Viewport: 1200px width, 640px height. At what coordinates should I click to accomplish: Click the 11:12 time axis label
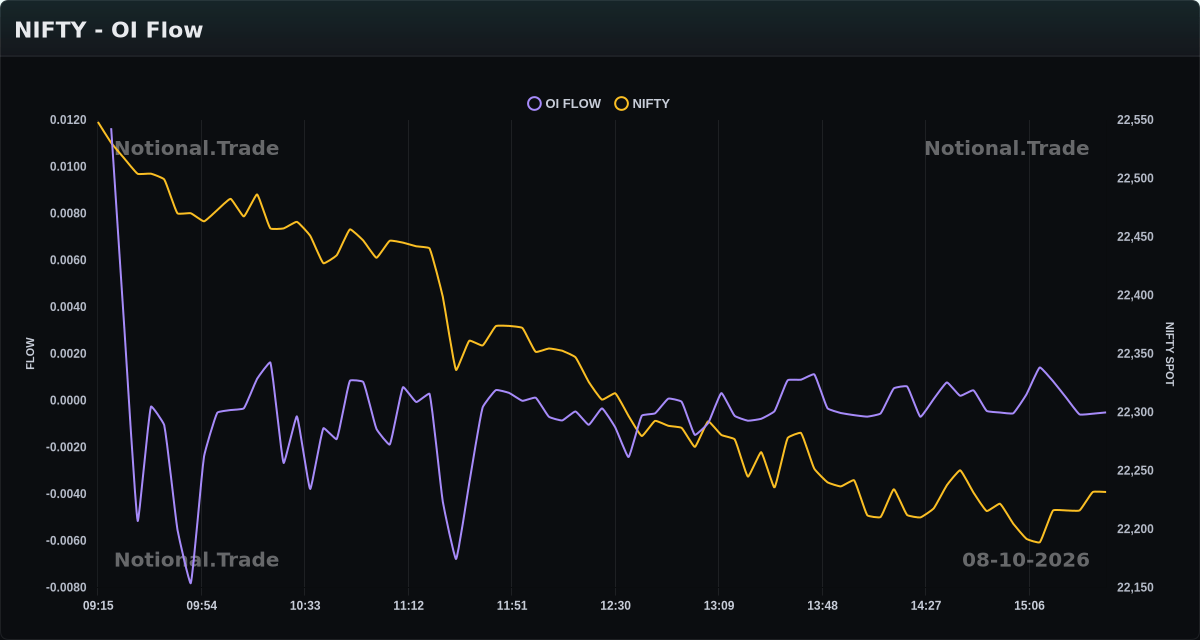(408, 606)
